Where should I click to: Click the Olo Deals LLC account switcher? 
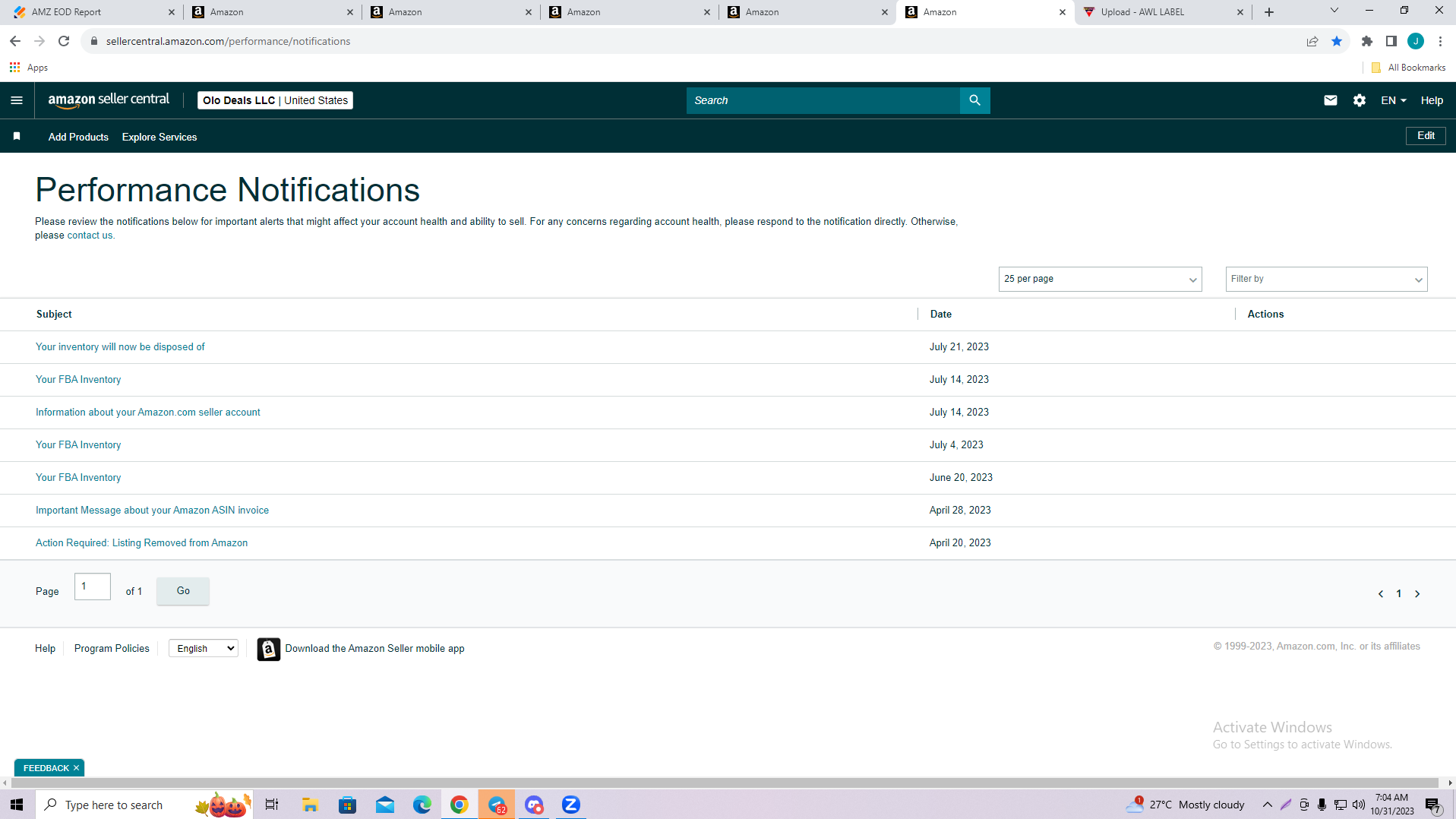[x=275, y=100]
